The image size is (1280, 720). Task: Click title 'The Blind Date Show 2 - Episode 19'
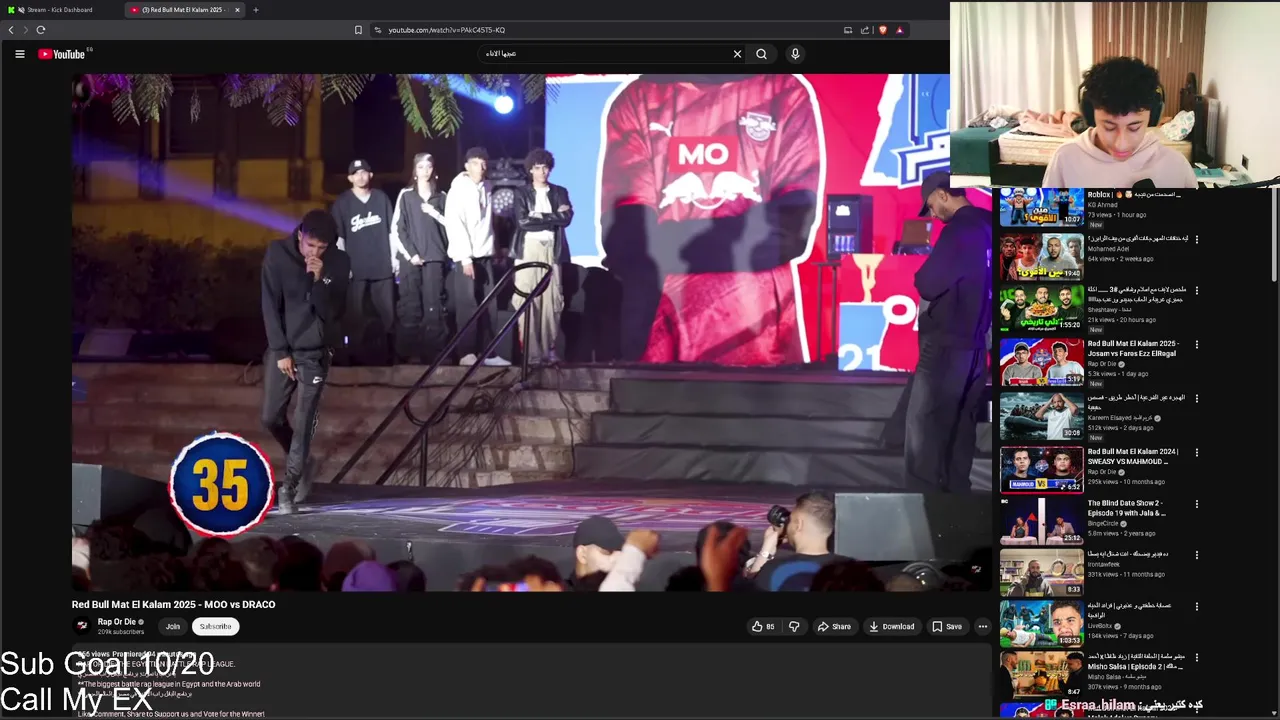(x=1127, y=508)
